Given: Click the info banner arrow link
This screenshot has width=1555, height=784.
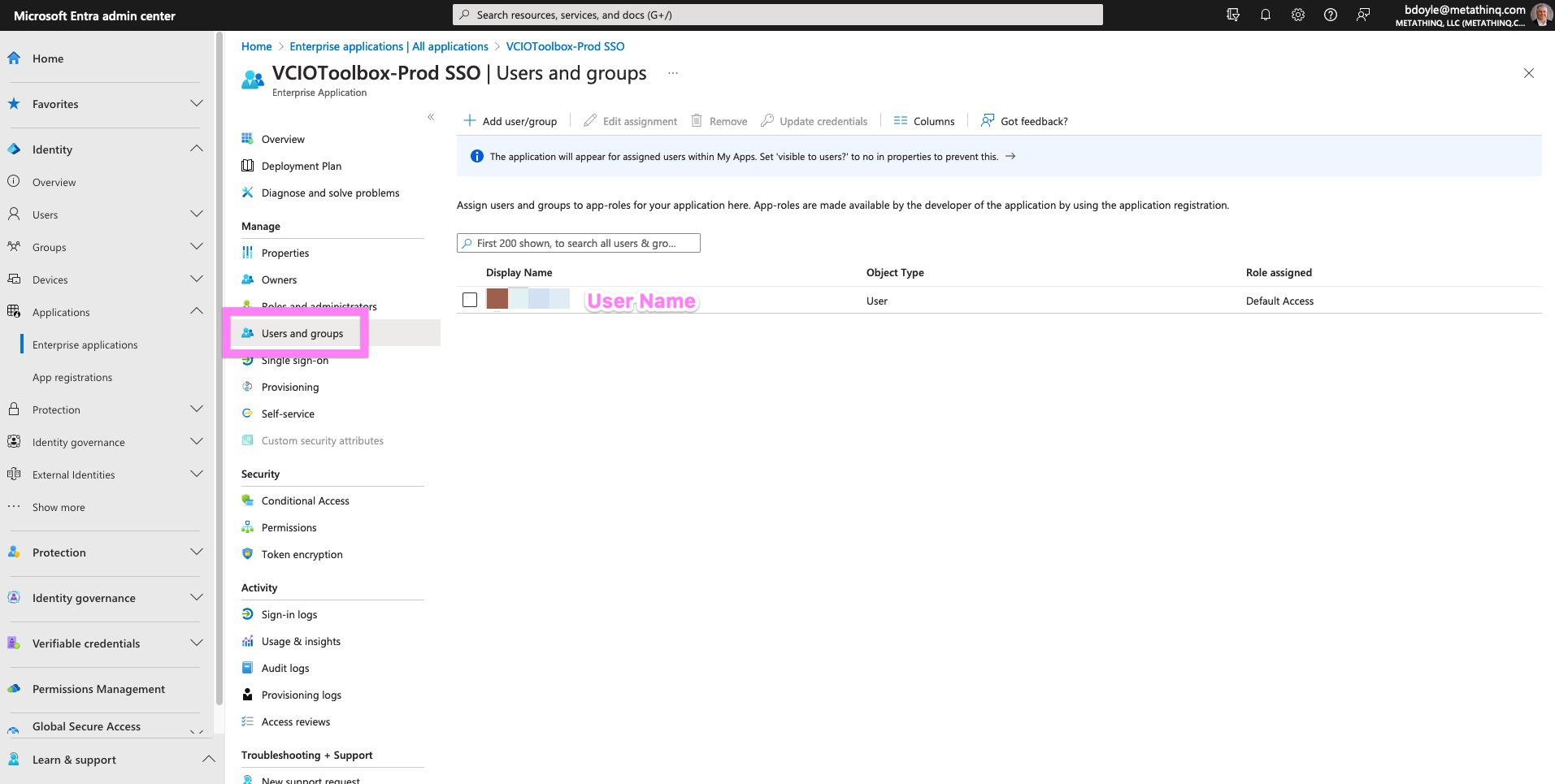Looking at the screenshot, I should coord(1010,156).
